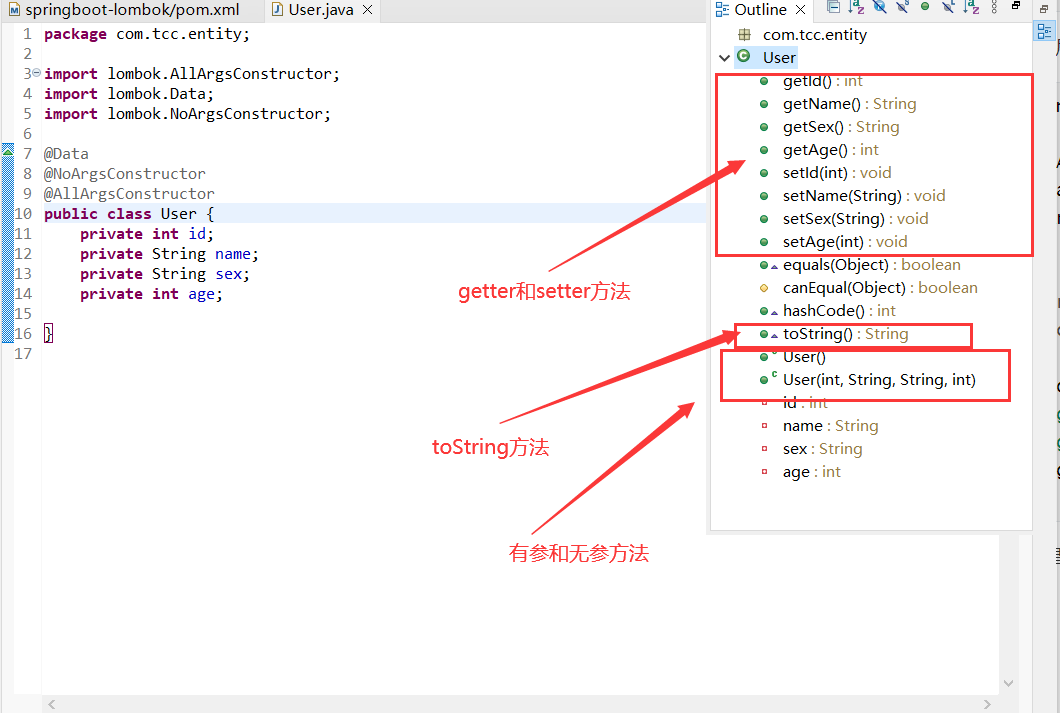Select setSex(String) : void in Outline
Viewport: 1060px width, 713px height.
point(855,219)
